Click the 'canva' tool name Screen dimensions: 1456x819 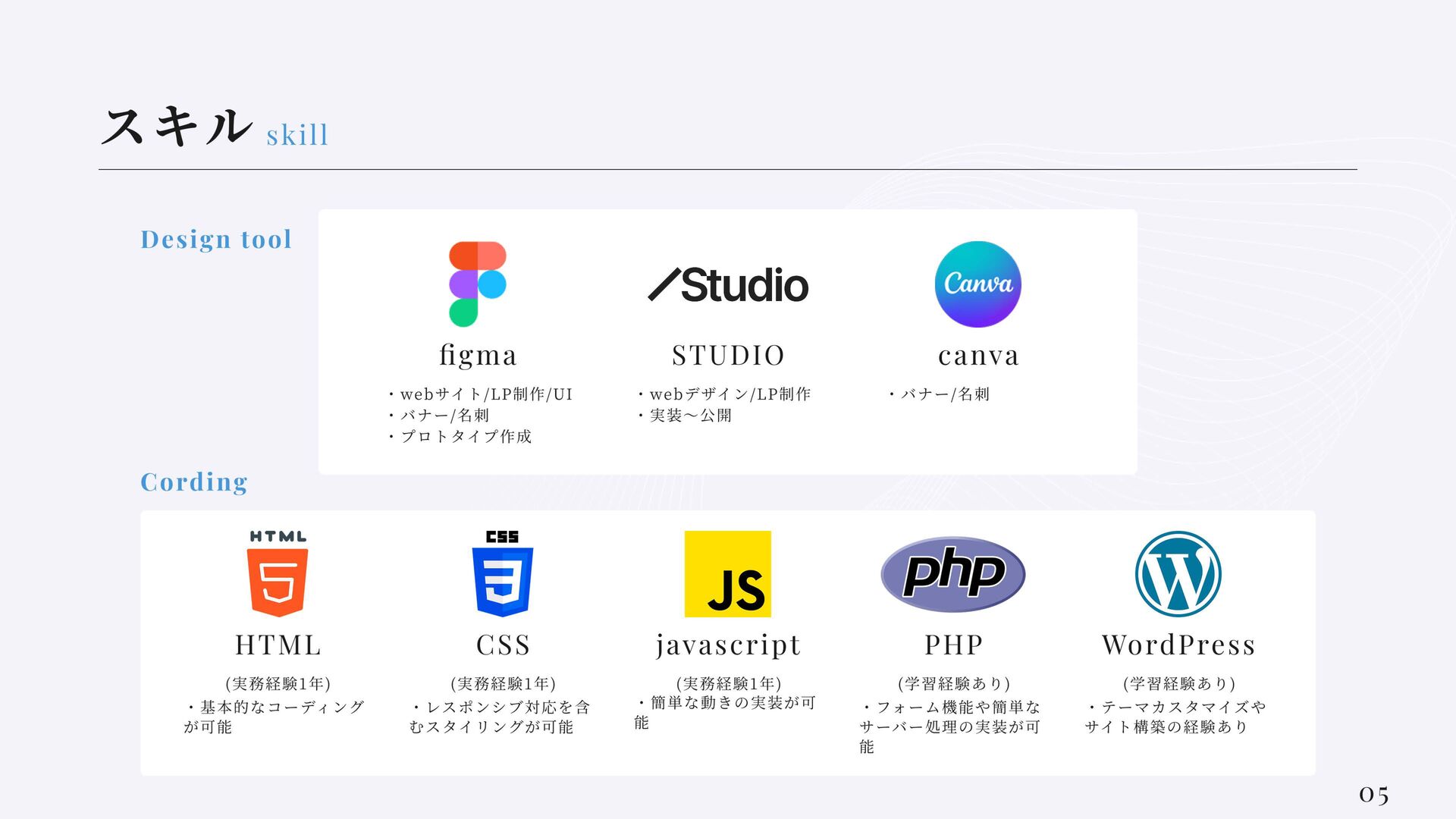[978, 355]
